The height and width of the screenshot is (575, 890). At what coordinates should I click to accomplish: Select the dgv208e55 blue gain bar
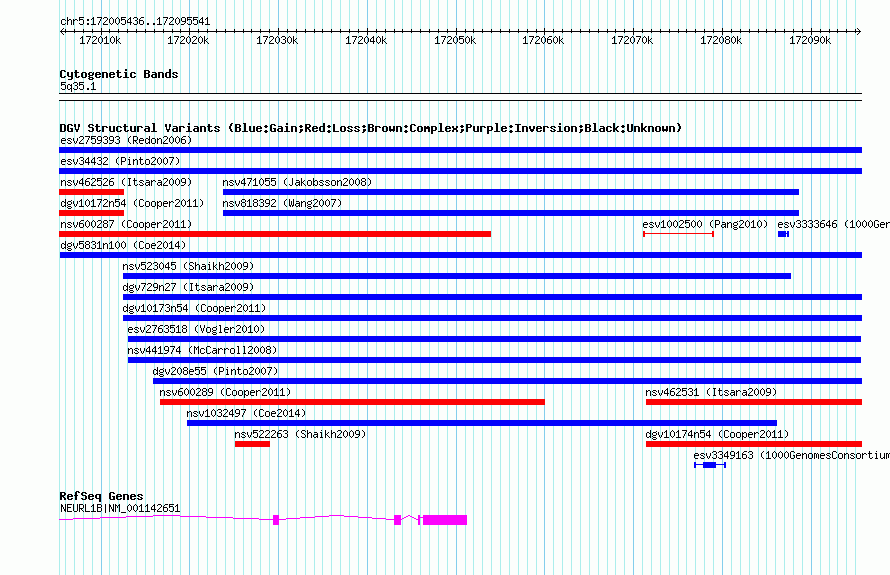tap(507, 381)
